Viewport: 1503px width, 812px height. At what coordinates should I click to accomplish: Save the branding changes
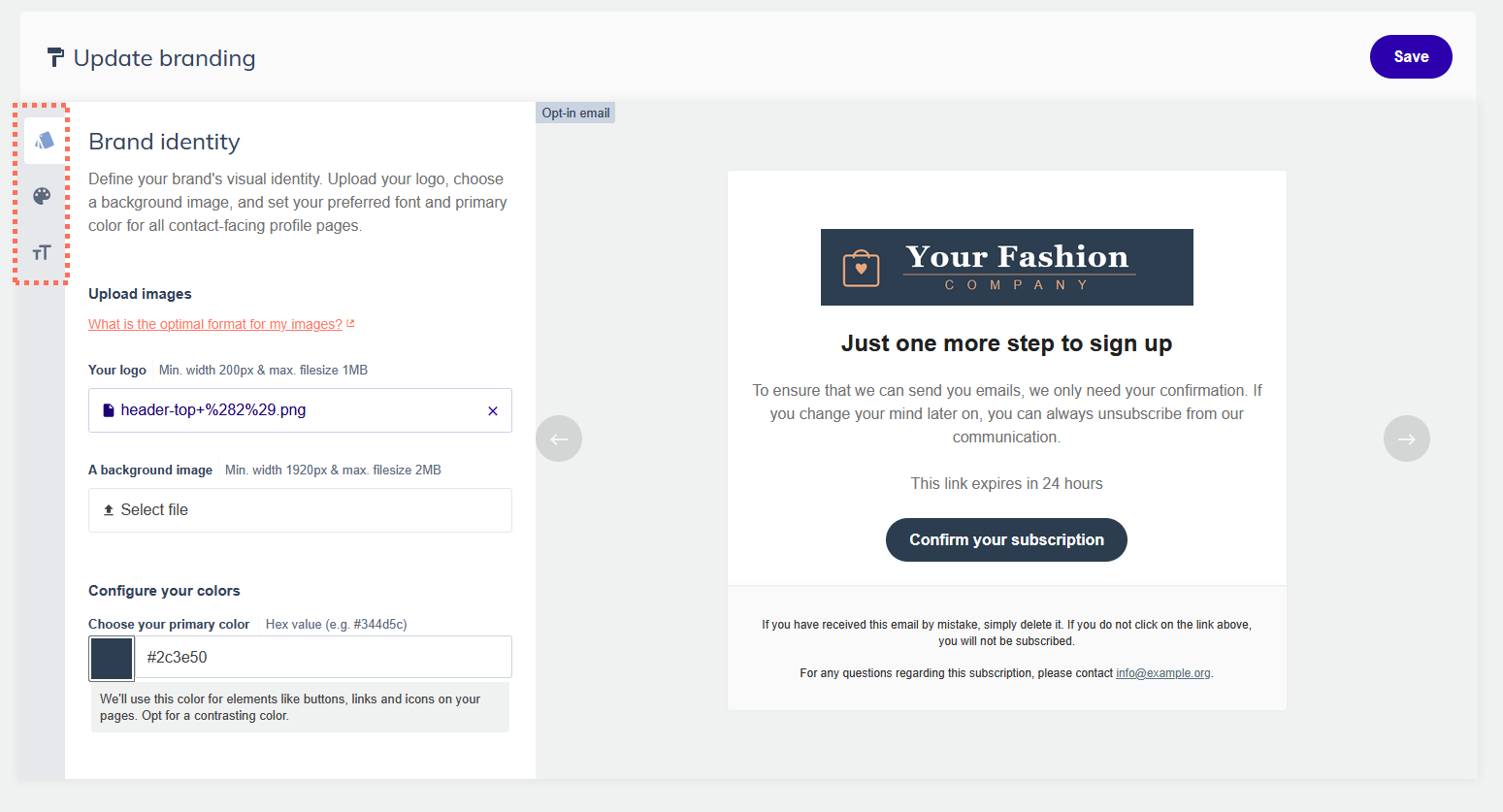pyautogui.click(x=1411, y=56)
